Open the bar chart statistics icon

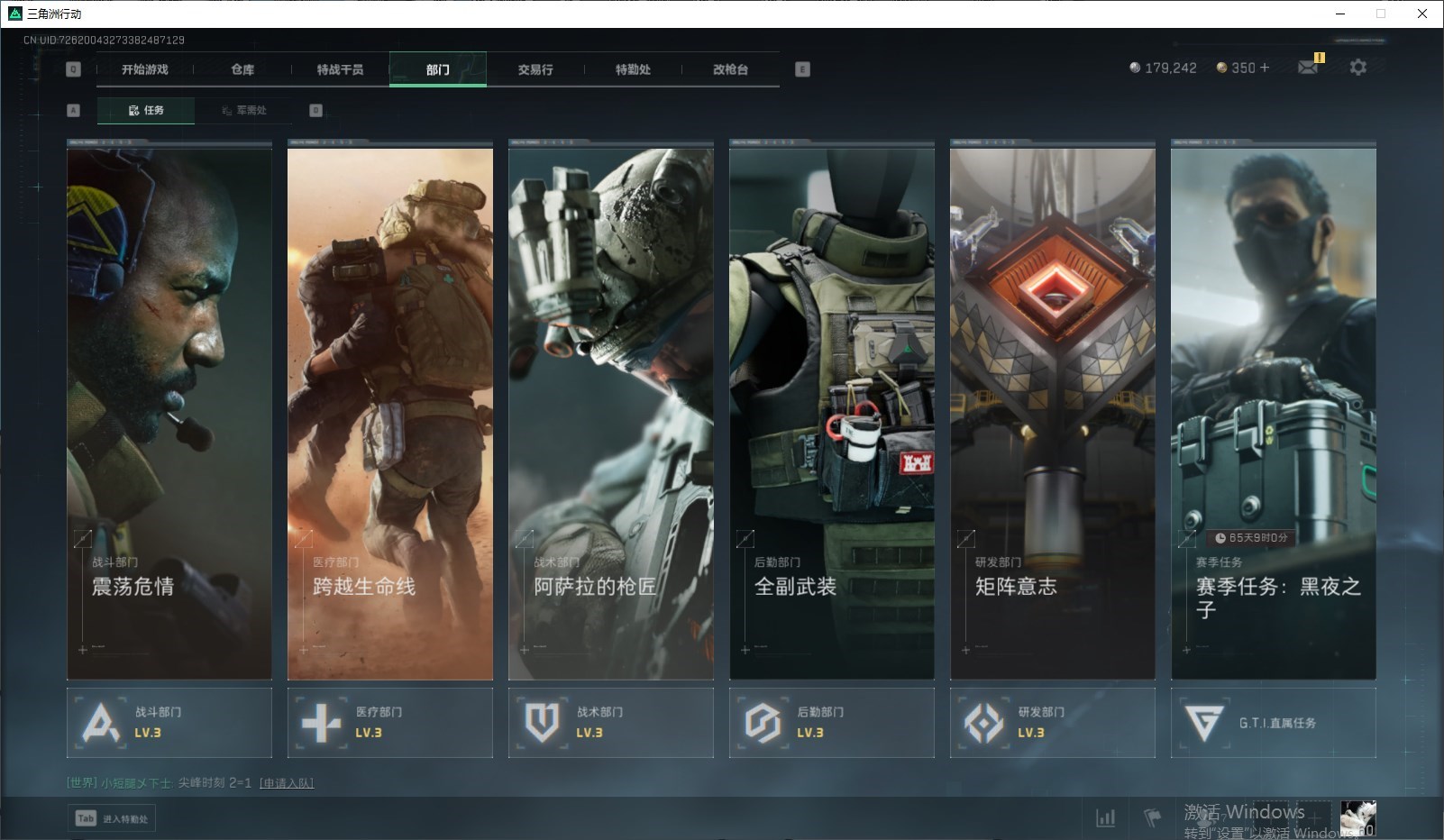tap(1105, 817)
